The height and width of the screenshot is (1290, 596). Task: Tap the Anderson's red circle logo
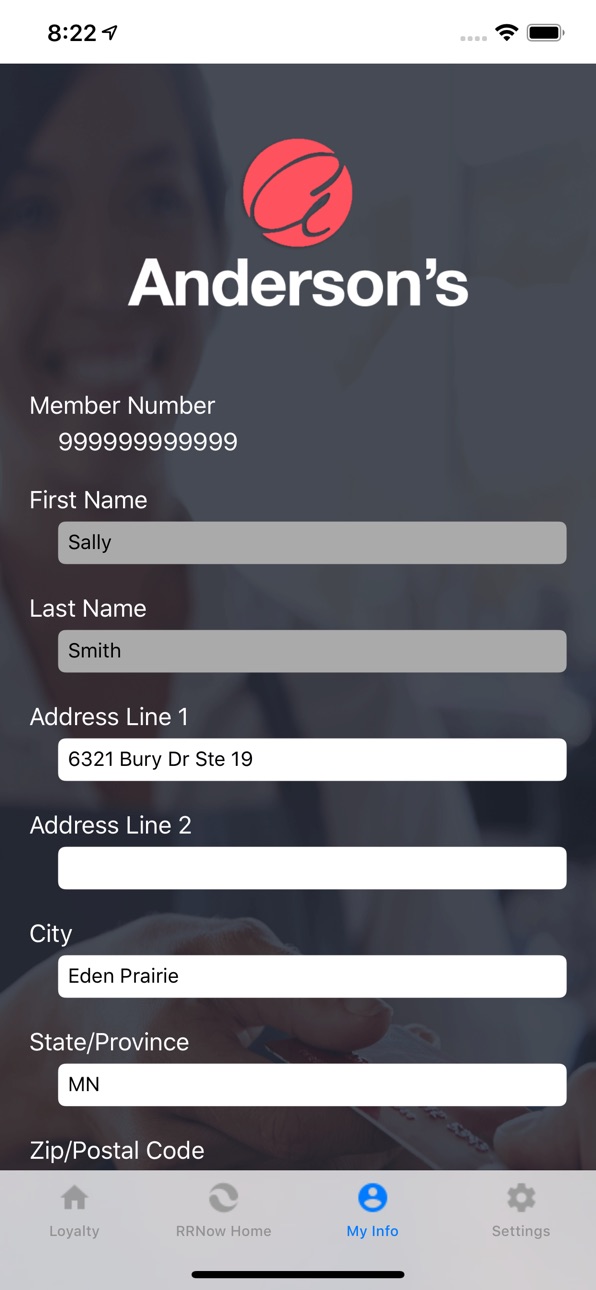click(x=298, y=193)
